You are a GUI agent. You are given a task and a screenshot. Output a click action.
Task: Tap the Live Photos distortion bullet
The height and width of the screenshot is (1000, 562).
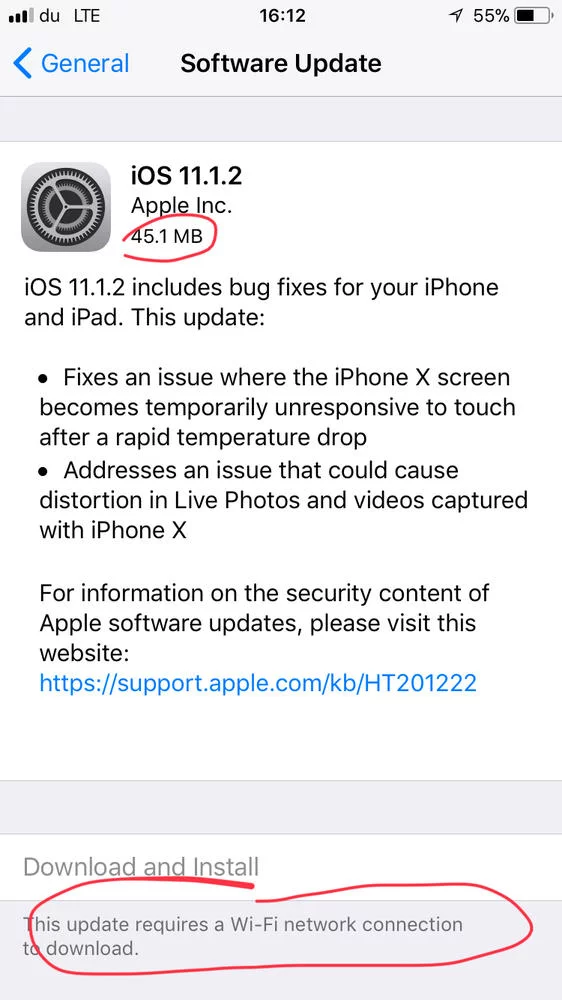point(283,500)
